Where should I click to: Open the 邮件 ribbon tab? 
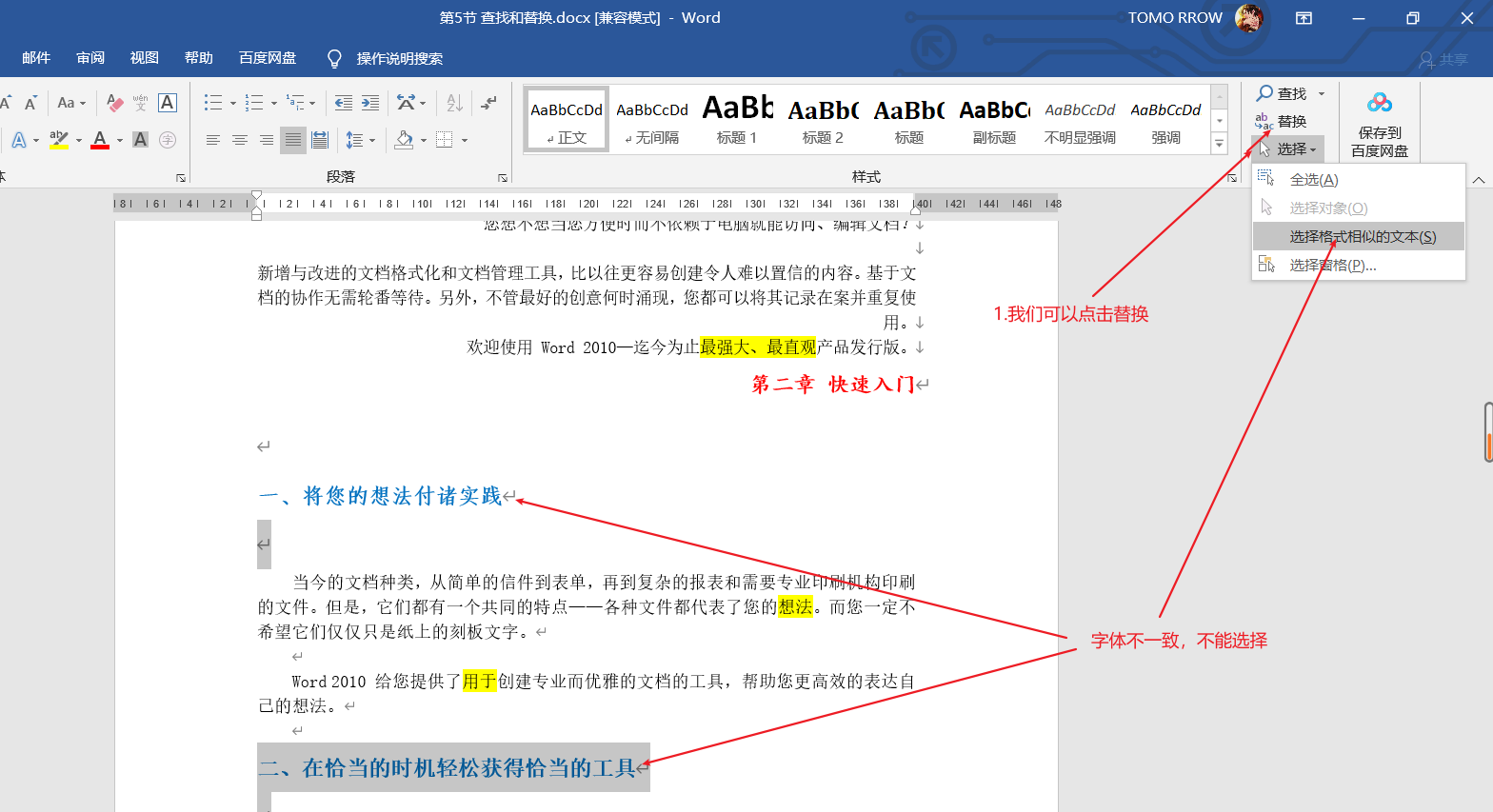tap(36, 58)
